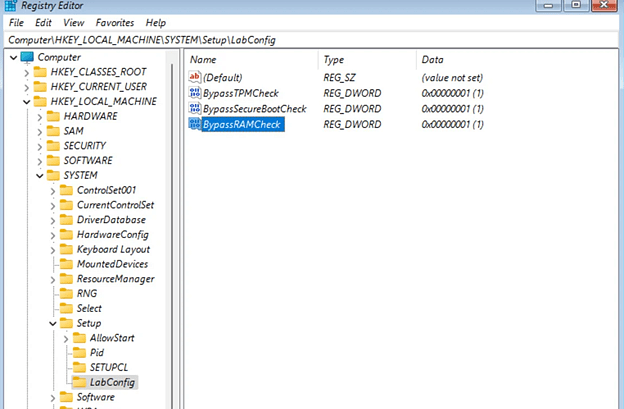Select the (Default) value name

pyautogui.click(x=222, y=78)
